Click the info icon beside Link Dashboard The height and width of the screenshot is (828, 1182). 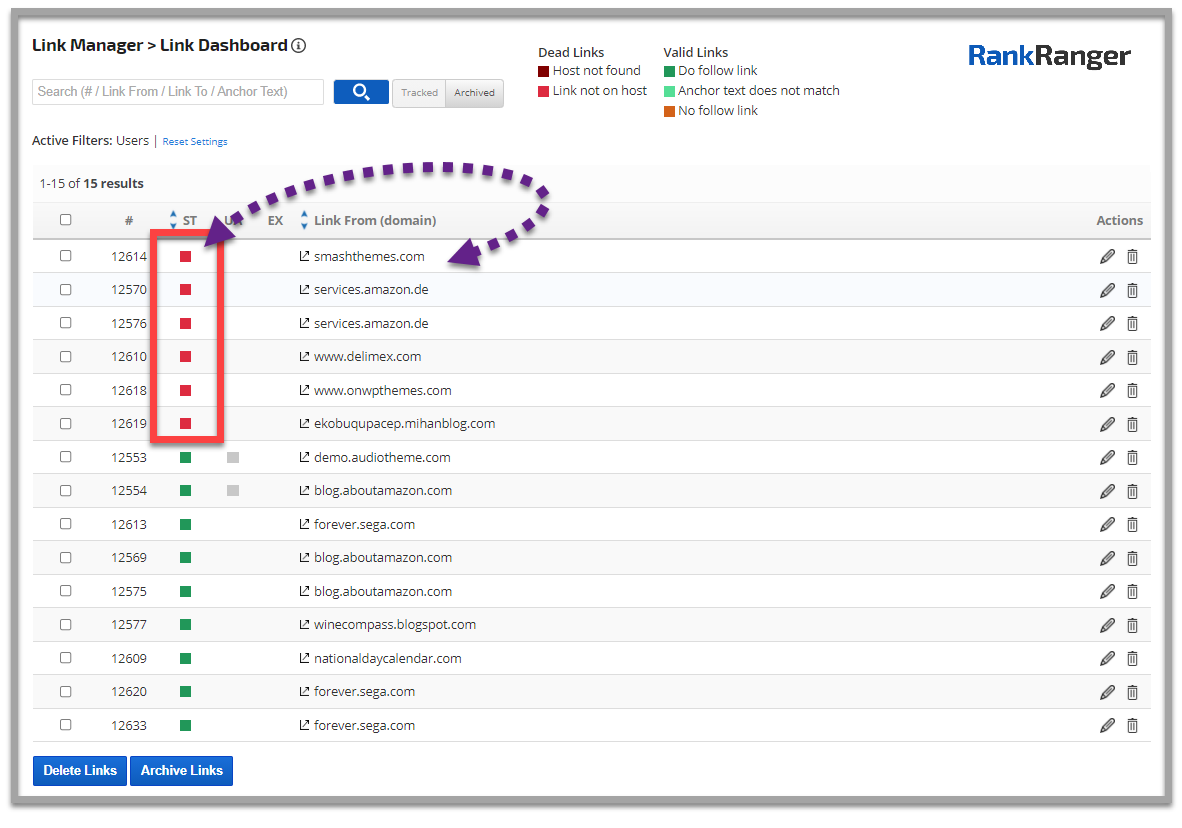(298, 46)
